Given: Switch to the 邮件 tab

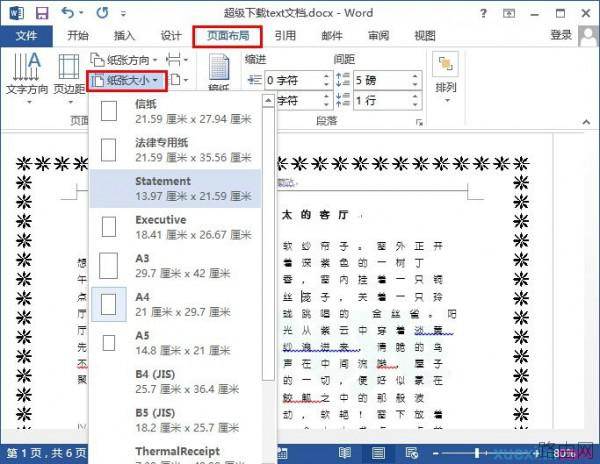Looking at the screenshot, I should pos(332,36).
